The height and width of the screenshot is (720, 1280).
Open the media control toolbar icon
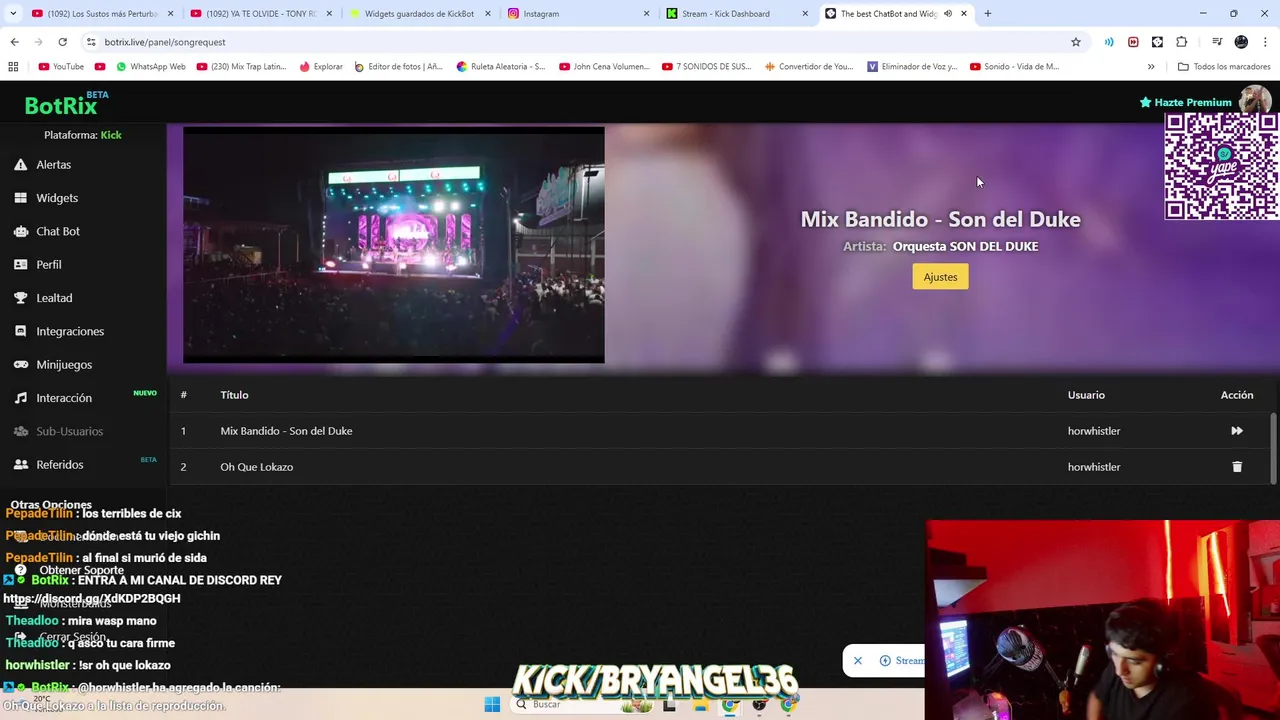1217,42
